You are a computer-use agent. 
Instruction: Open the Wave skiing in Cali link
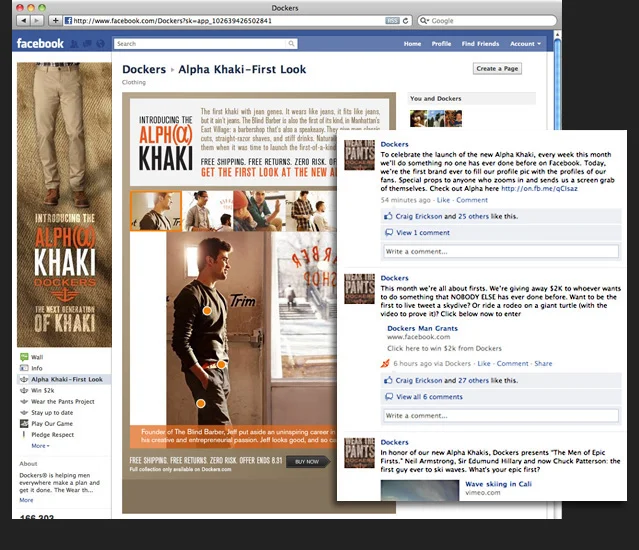(498, 484)
